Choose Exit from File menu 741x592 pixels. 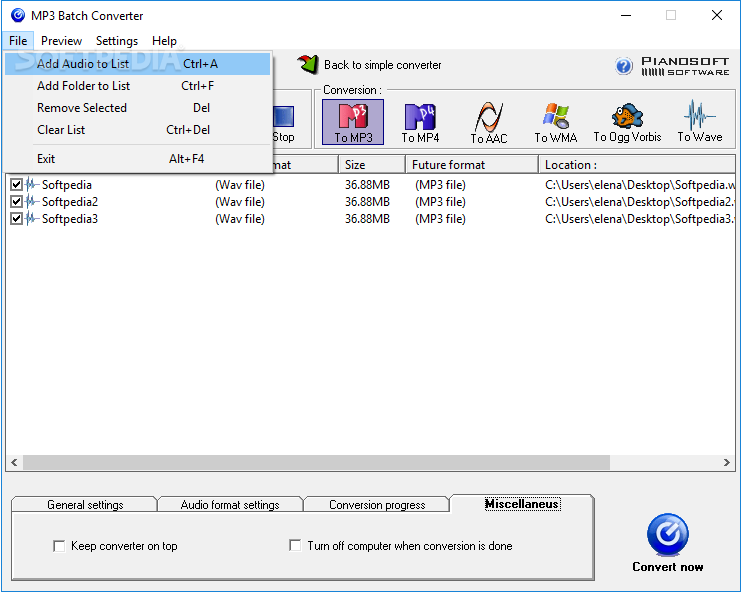(138, 159)
